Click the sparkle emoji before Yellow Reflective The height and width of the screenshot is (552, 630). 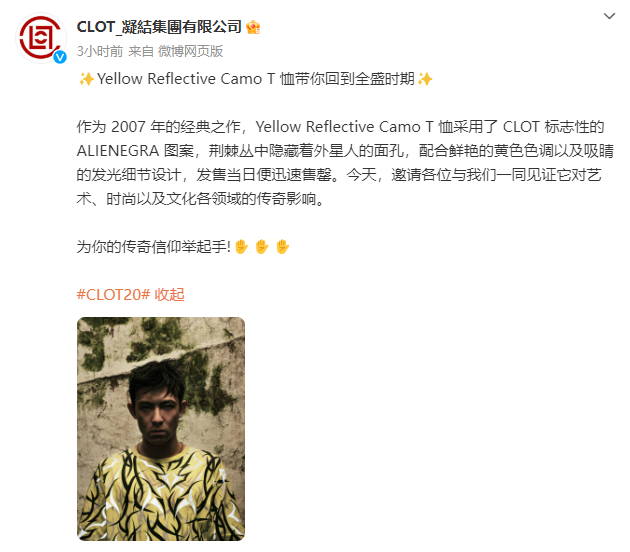pyautogui.click(x=86, y=79)
